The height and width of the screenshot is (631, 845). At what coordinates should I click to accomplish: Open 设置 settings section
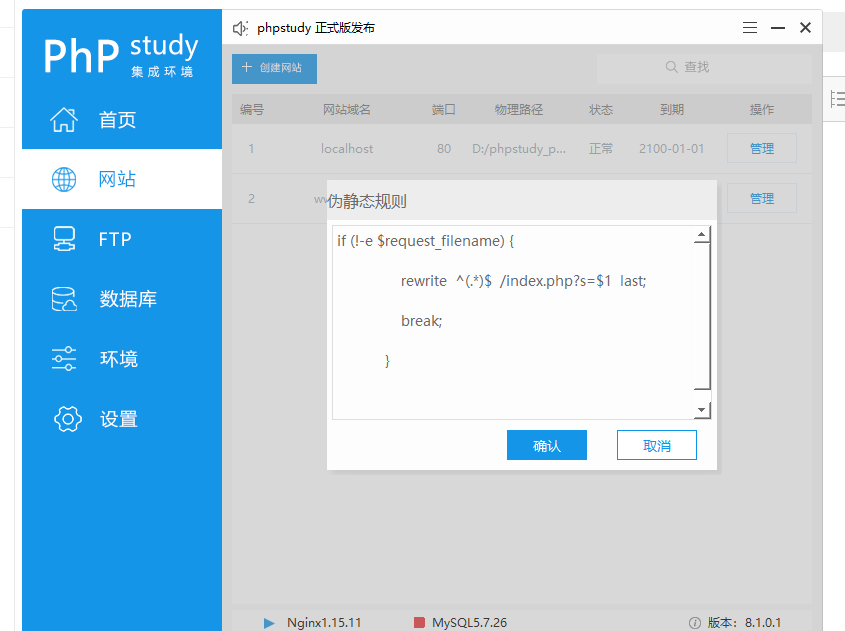122,419
